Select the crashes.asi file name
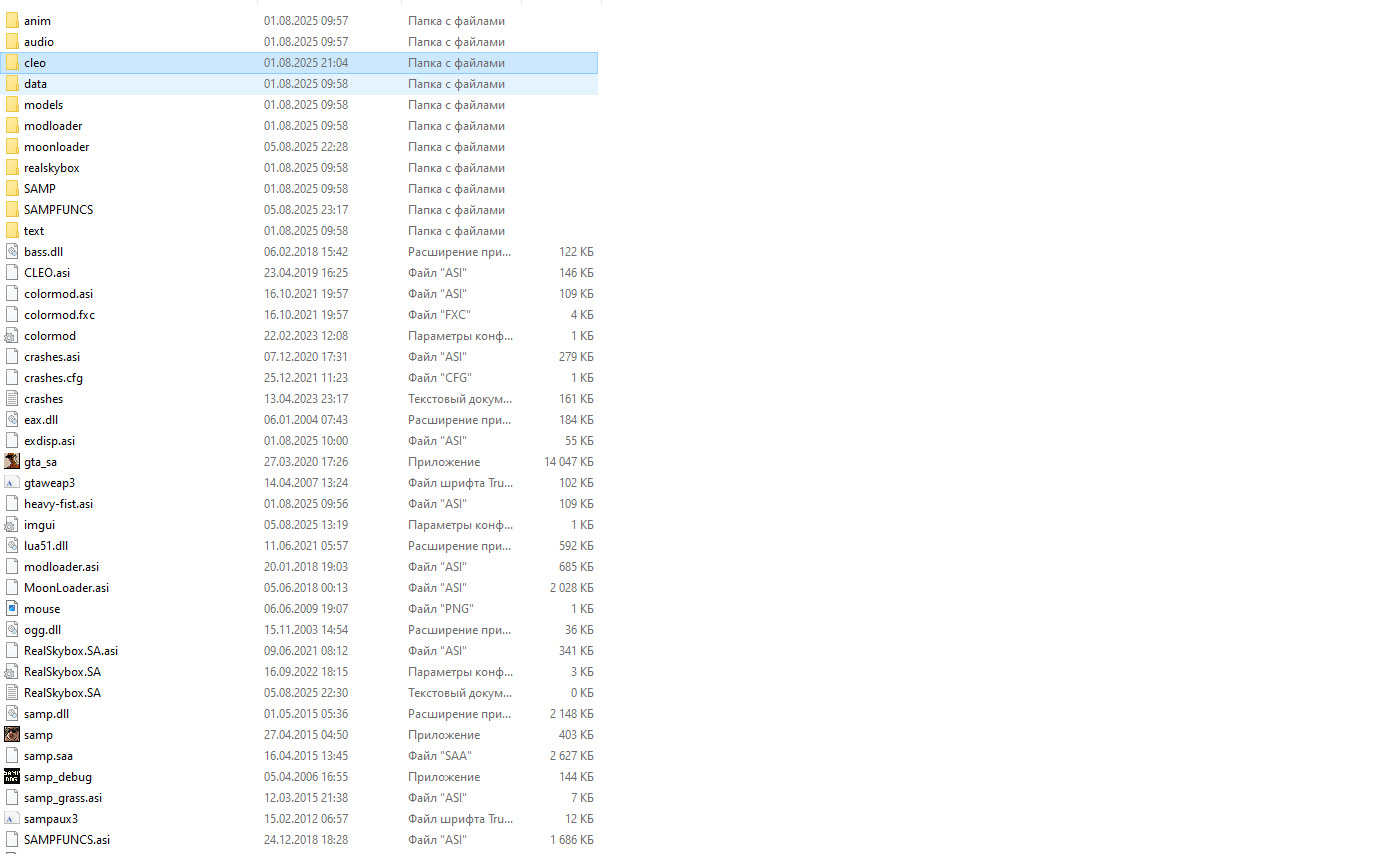The image size is (1384, 854). pyautogui.click(x=52, y=357)
